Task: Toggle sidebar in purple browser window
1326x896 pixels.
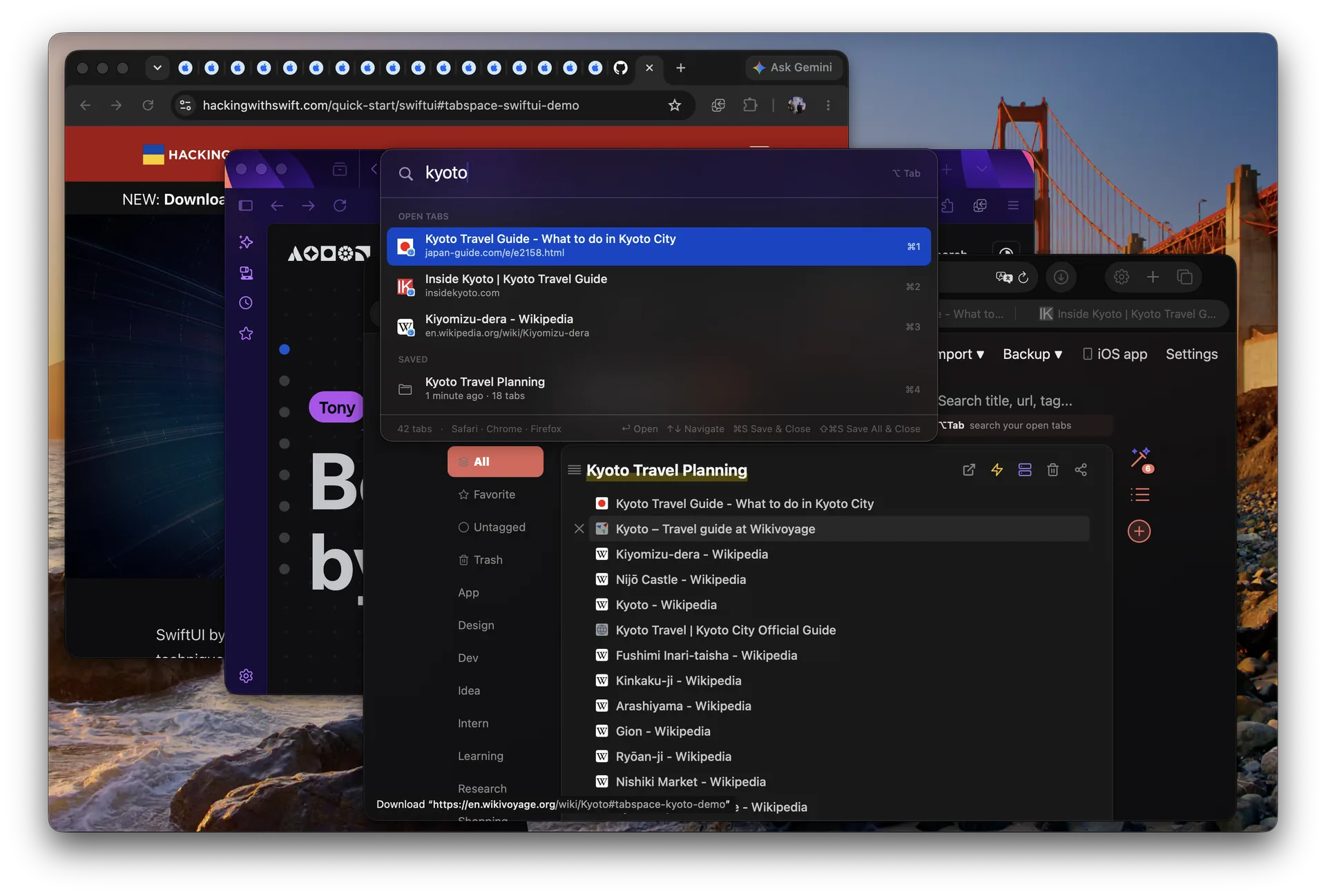Action: (x=246, y=206)
